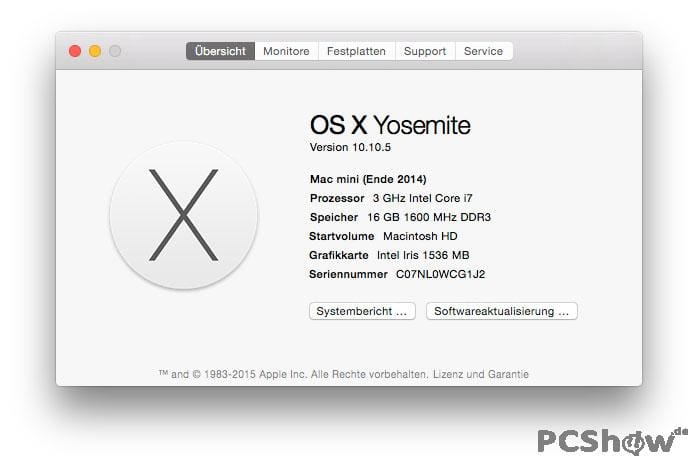This screenshot has height=466, width=698.
Task: Click memory value 16 GB 1600 MHz DDR3
Action: (x=429, y=217)
